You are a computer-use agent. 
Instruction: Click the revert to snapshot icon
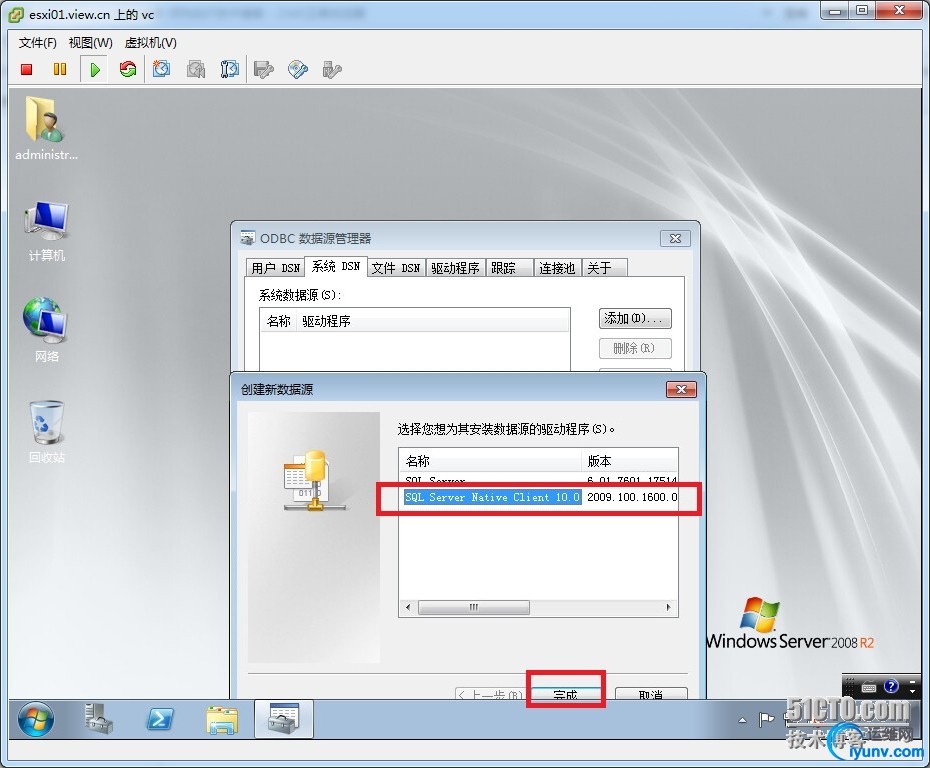tap(196, 69)
